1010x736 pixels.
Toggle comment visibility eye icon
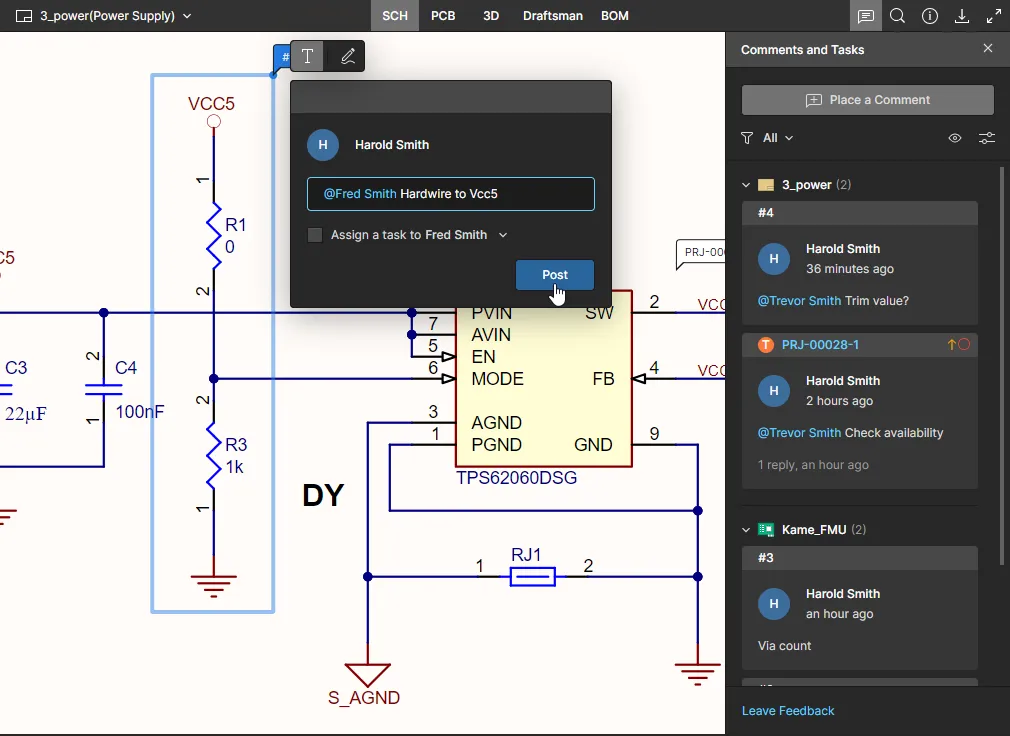pos(955,138)
